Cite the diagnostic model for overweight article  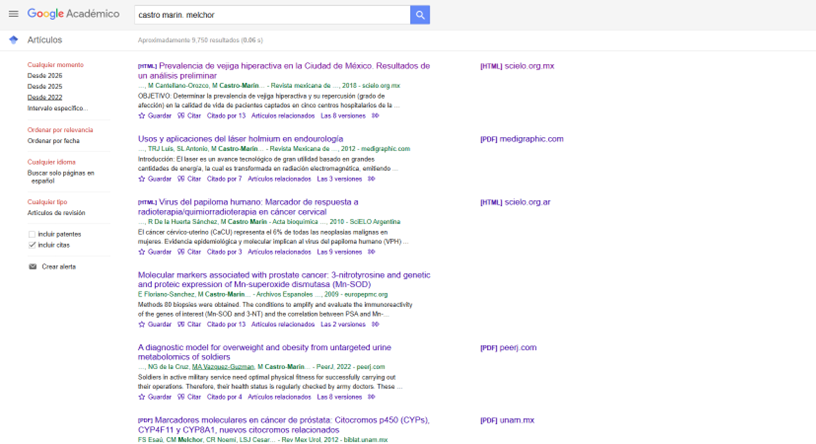[x=189, y=397]
